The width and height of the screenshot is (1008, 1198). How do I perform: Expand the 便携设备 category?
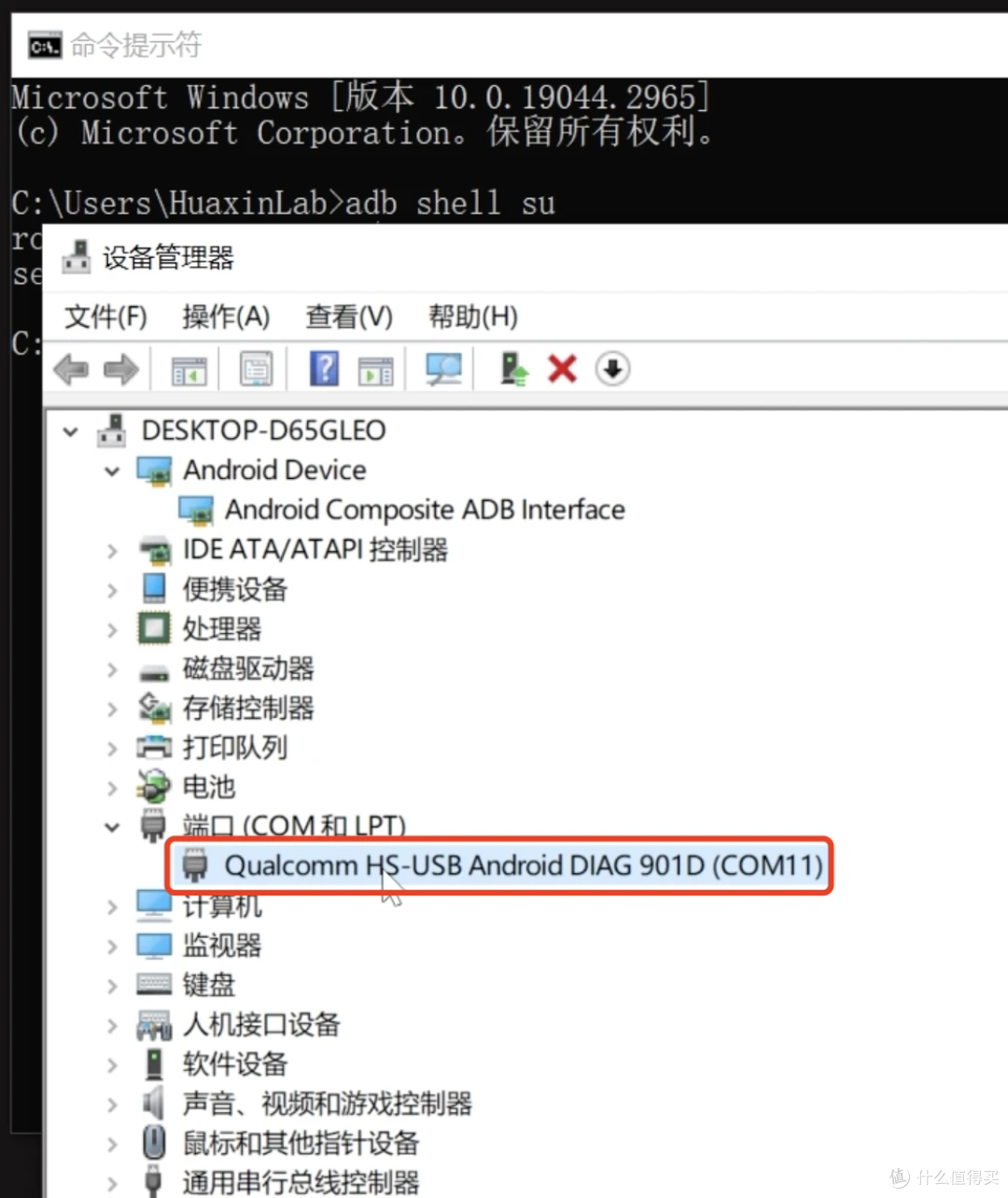[x=112, y=590]
